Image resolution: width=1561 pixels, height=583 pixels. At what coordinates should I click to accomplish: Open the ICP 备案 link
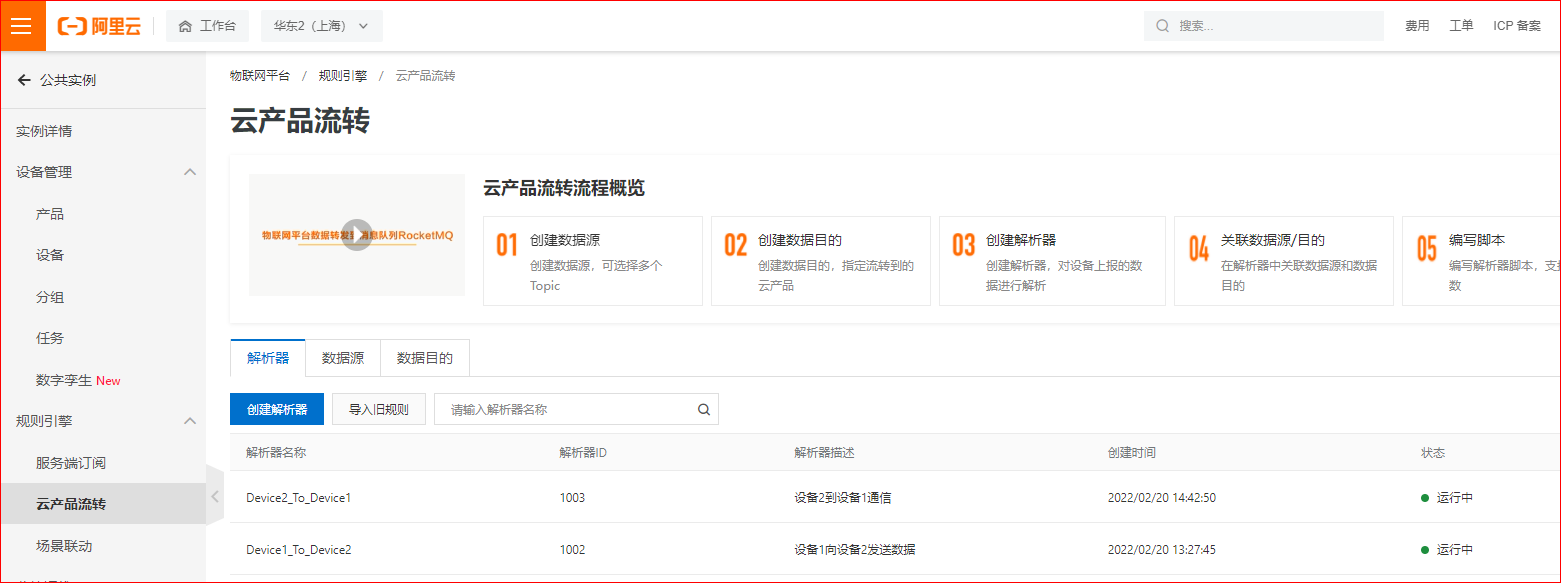[x=1517, y=26]
